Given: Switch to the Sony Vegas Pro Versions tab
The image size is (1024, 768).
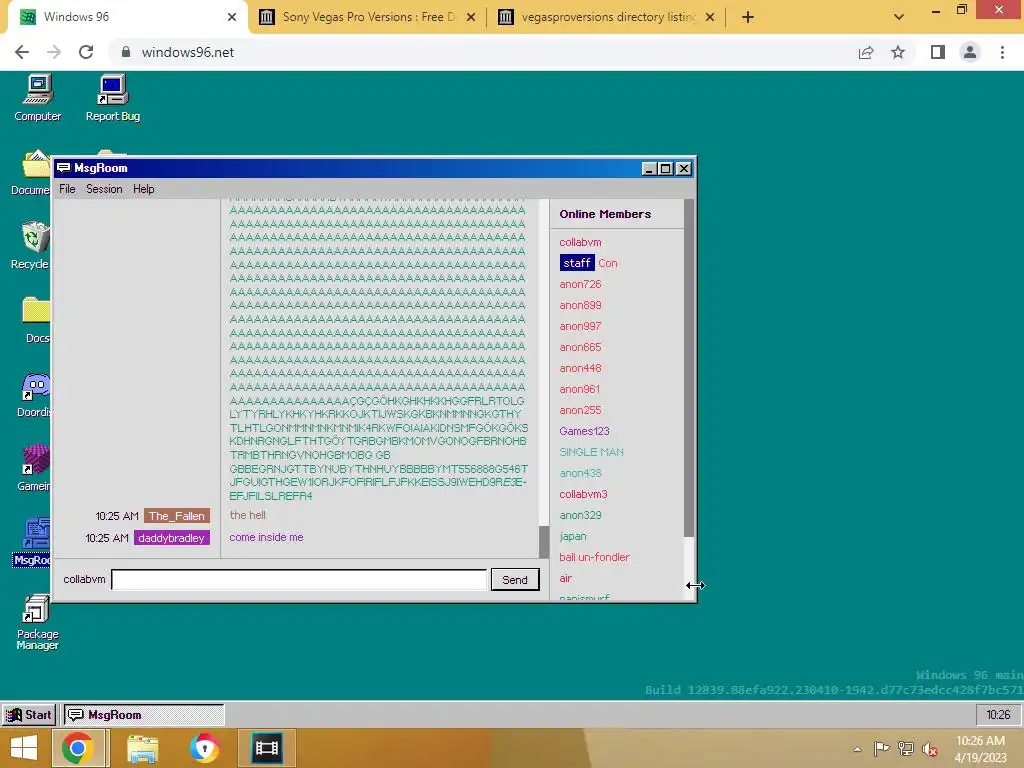Looking at the screenshot, I should pyautogui.click(x=368, y=17).
